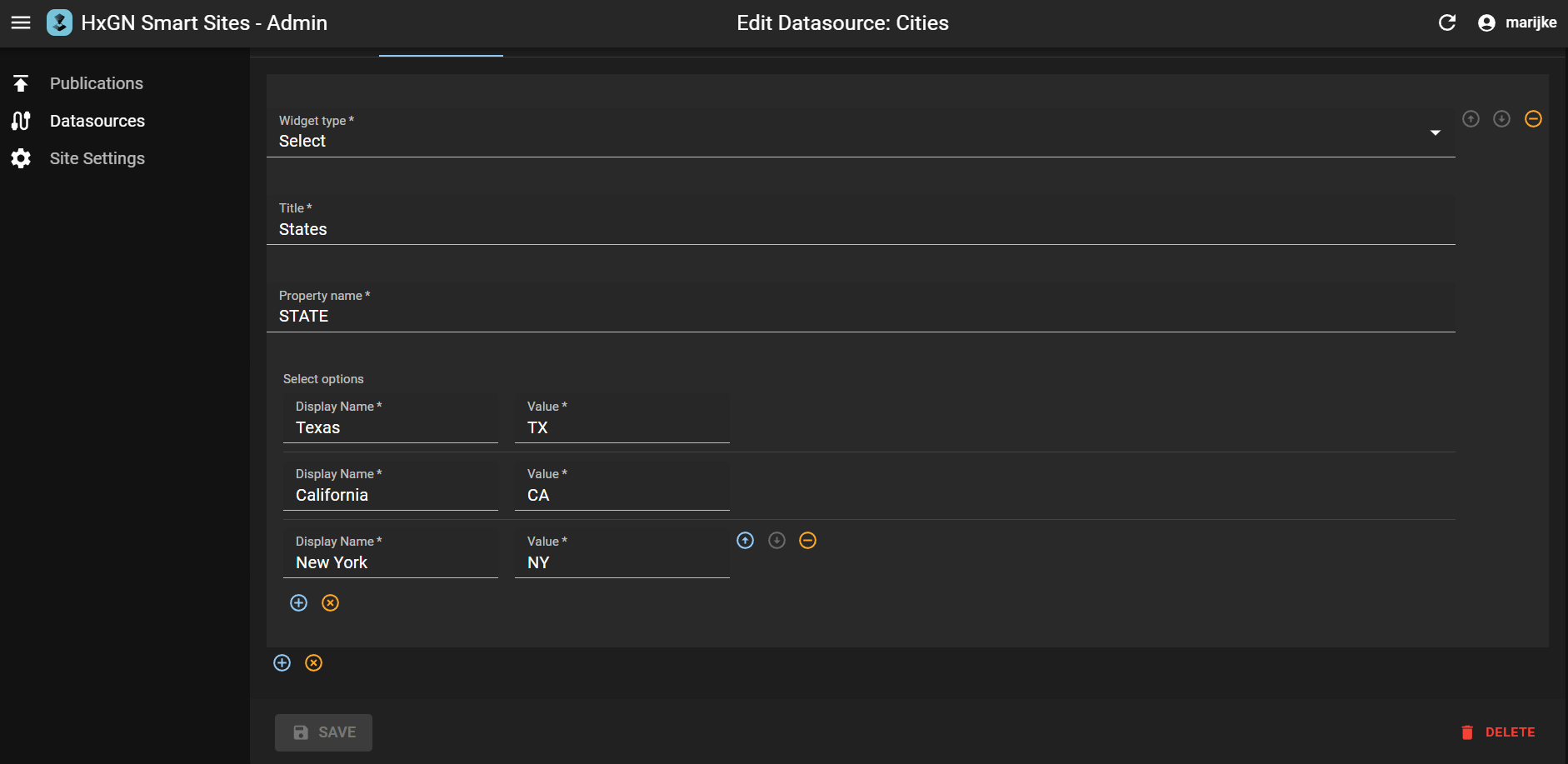Clear all select options with the orange x
Screen dimensions: 1568x764
pyautogui.click(x=330, y=602)
